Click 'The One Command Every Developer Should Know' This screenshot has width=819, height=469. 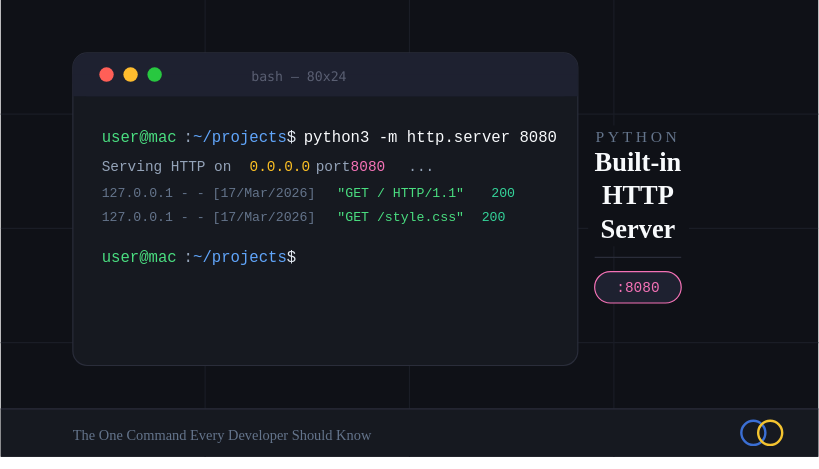222,435
